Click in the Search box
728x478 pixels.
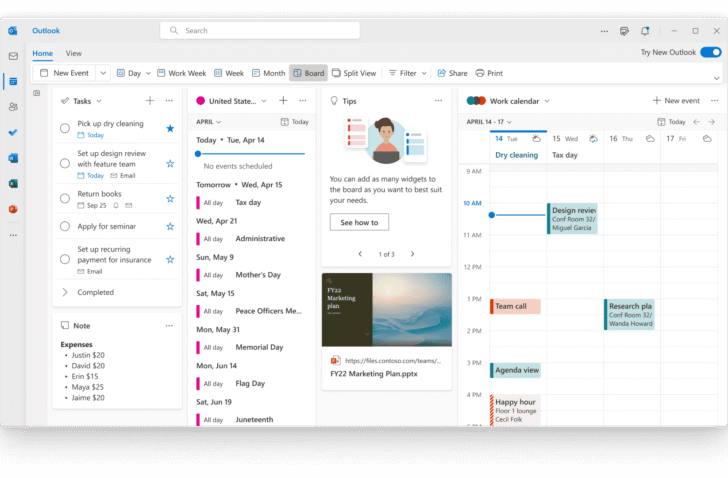pyautogui.click(x=260, y=31)
